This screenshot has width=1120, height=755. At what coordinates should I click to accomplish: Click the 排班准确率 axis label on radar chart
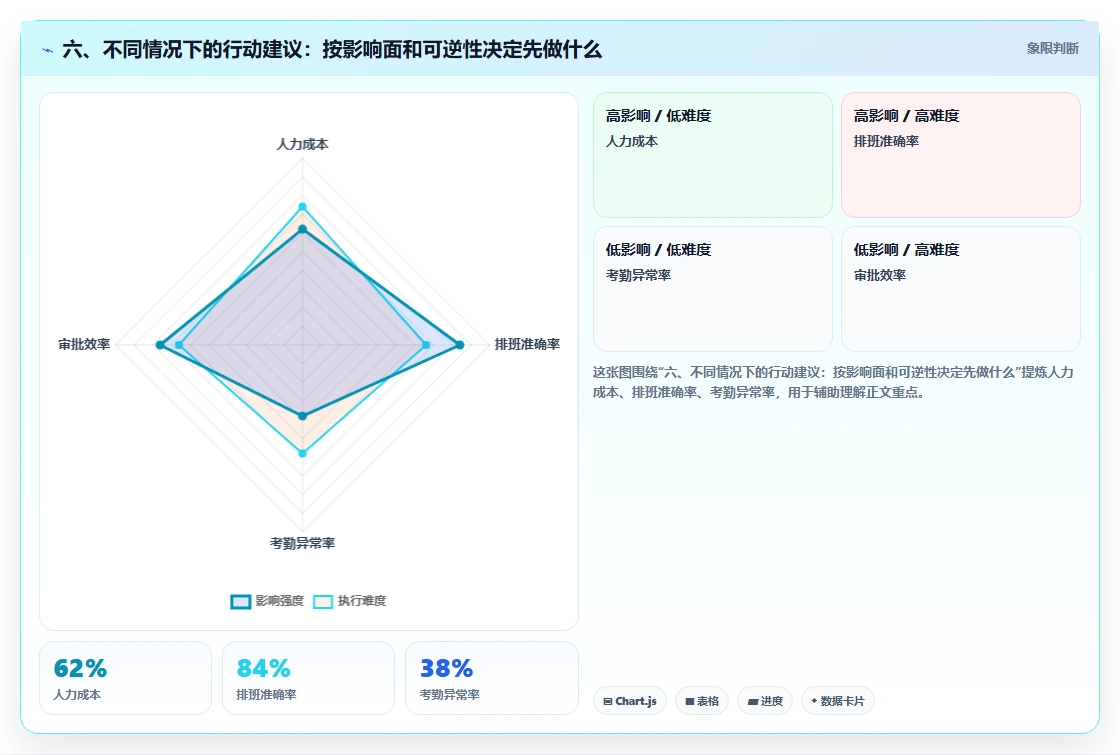tap(527, 344)
